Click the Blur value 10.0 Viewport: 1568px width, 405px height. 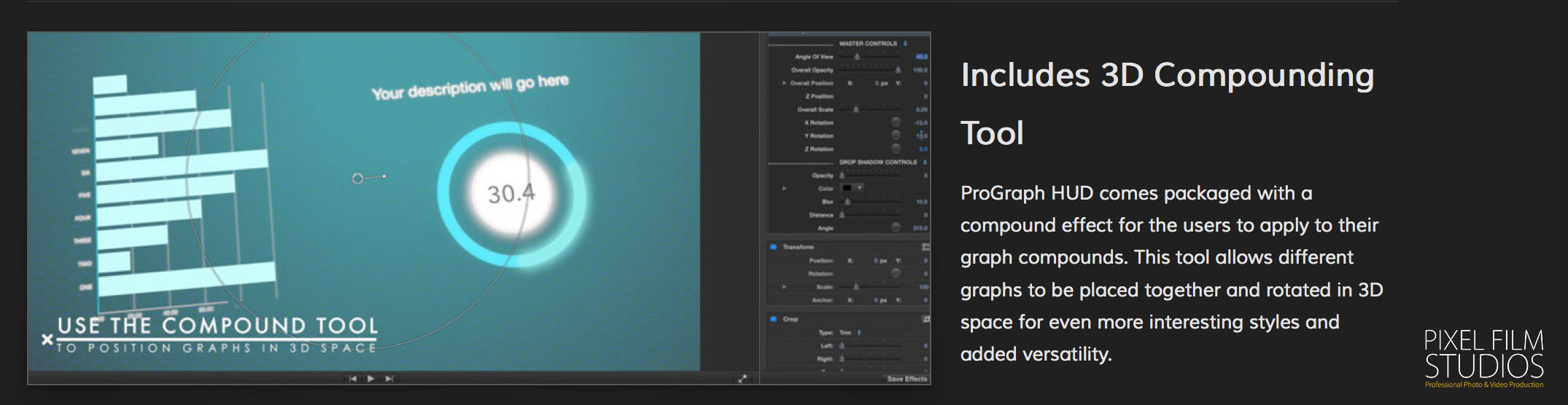point(922,202)
